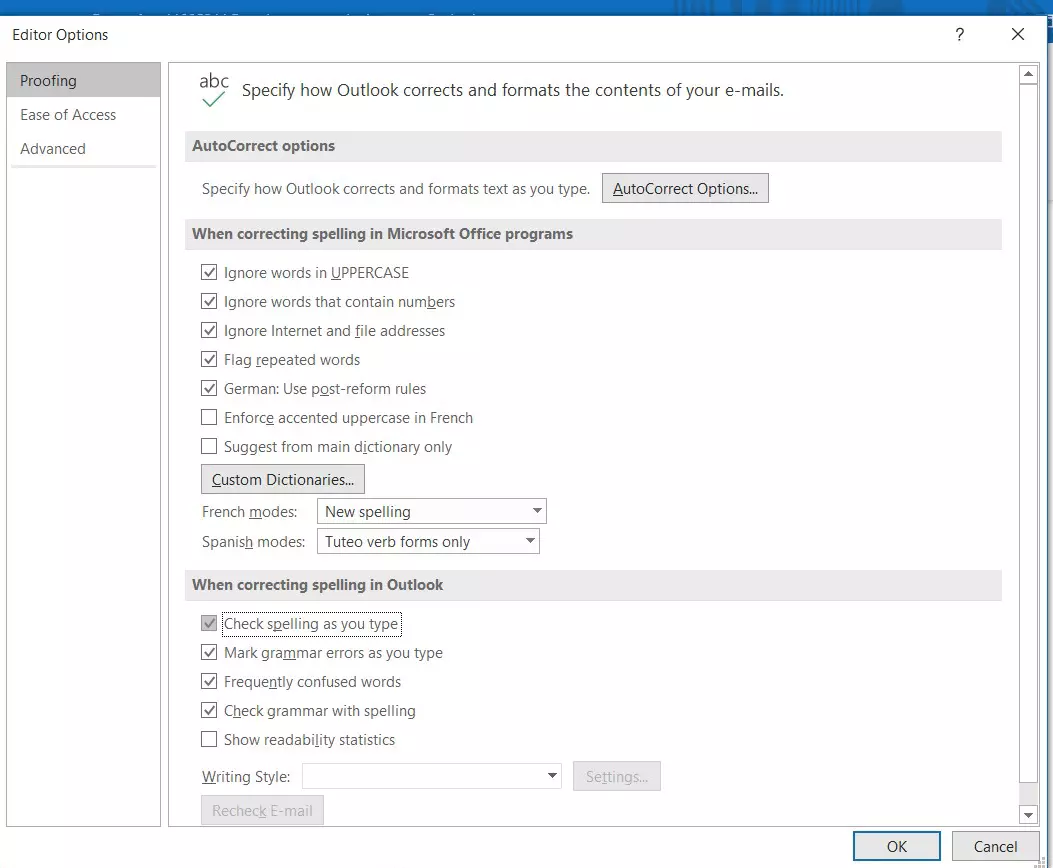Uncheck Mark grammar errors as you type

pos(209,652)
